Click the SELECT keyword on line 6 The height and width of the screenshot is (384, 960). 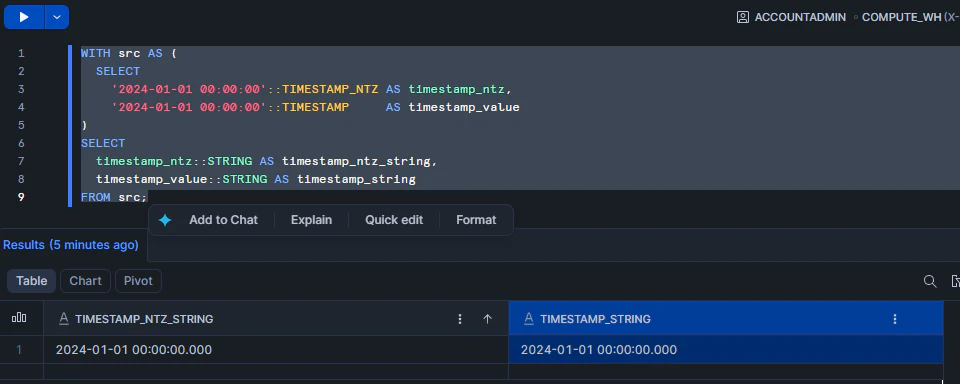103,143
